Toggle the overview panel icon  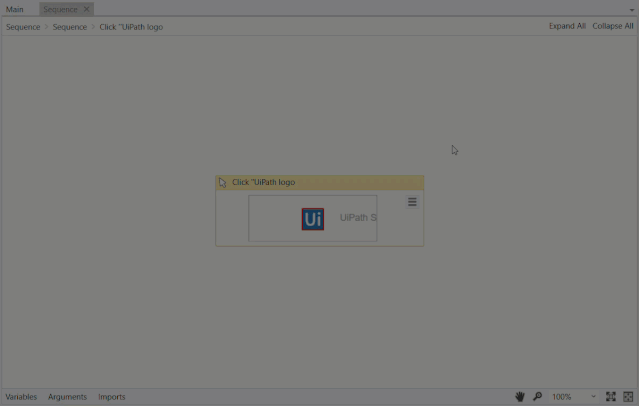click(x=628, y=397)
